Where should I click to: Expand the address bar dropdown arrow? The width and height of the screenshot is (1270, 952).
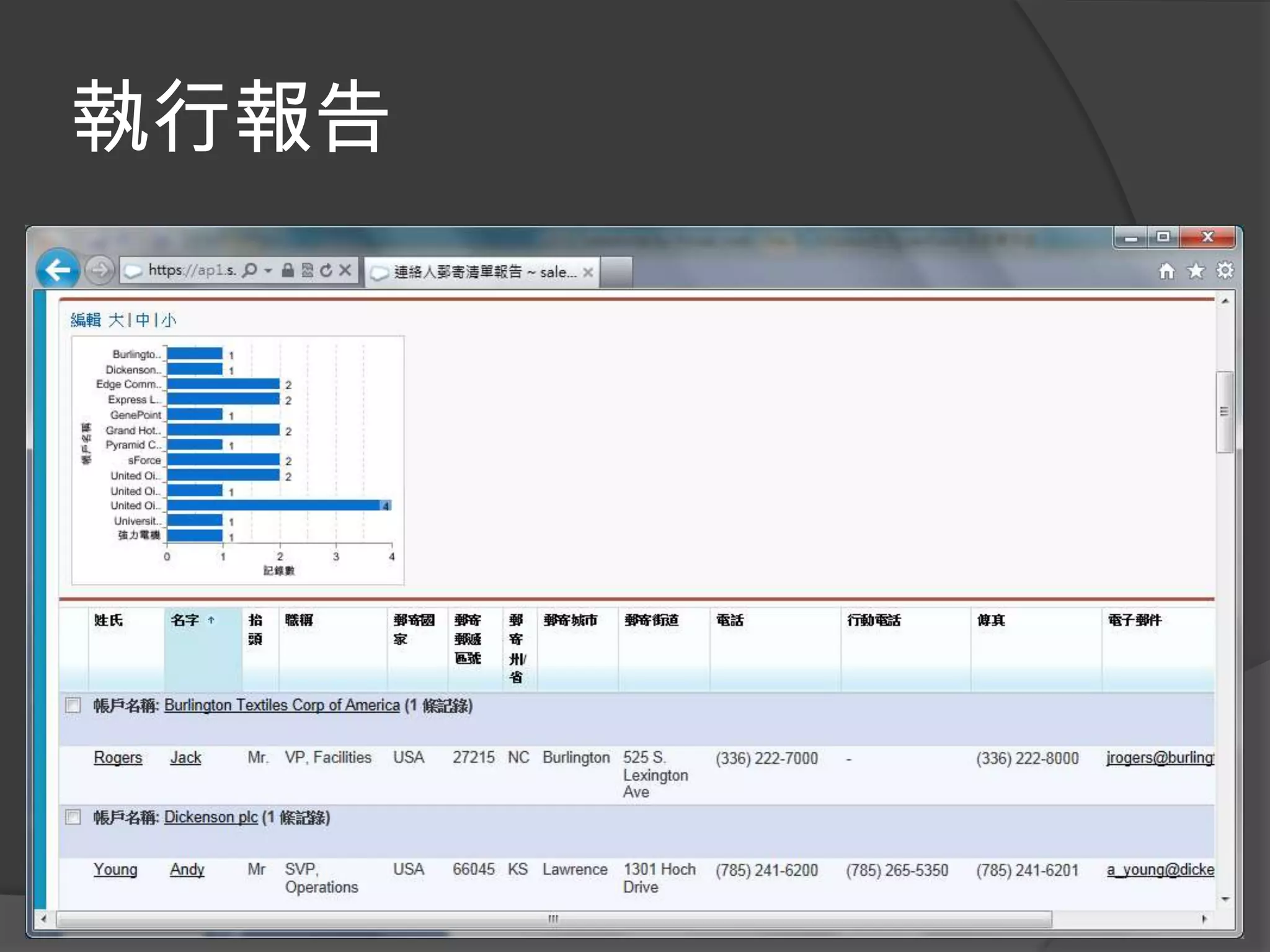pyautogui.click(x=268, y=270)
